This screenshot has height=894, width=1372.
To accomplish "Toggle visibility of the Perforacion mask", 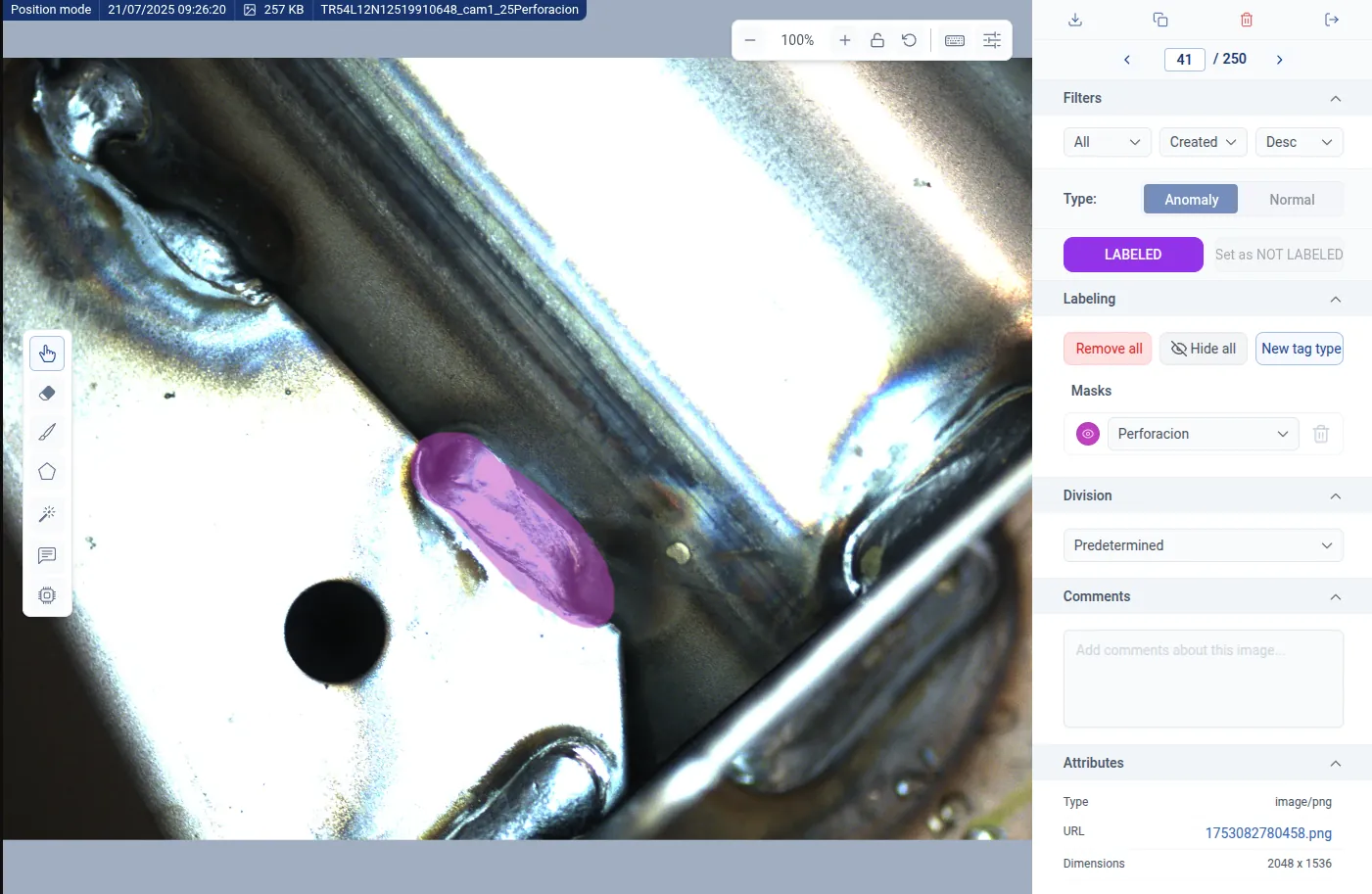I will pos(1086,433).
